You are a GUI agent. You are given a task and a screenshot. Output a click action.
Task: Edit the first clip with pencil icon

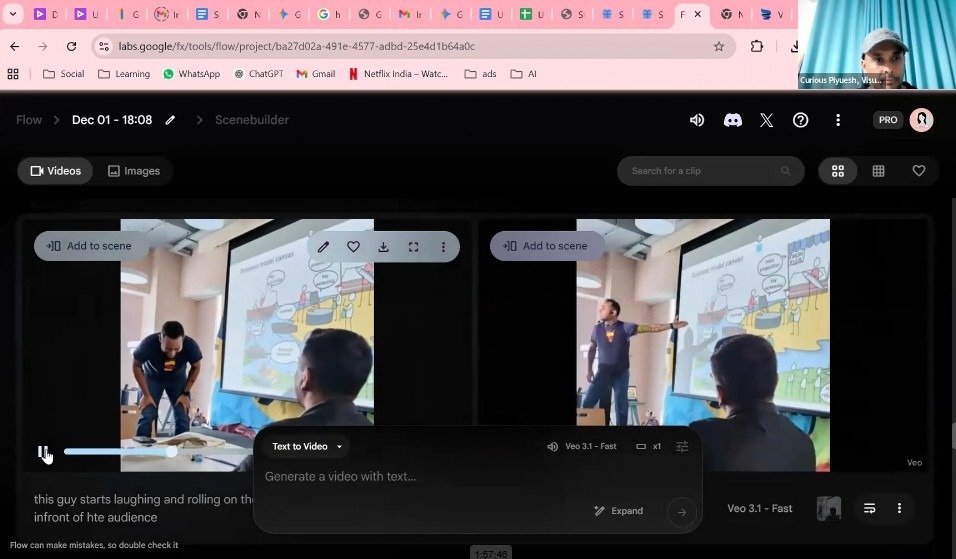(x=323, y=246)
